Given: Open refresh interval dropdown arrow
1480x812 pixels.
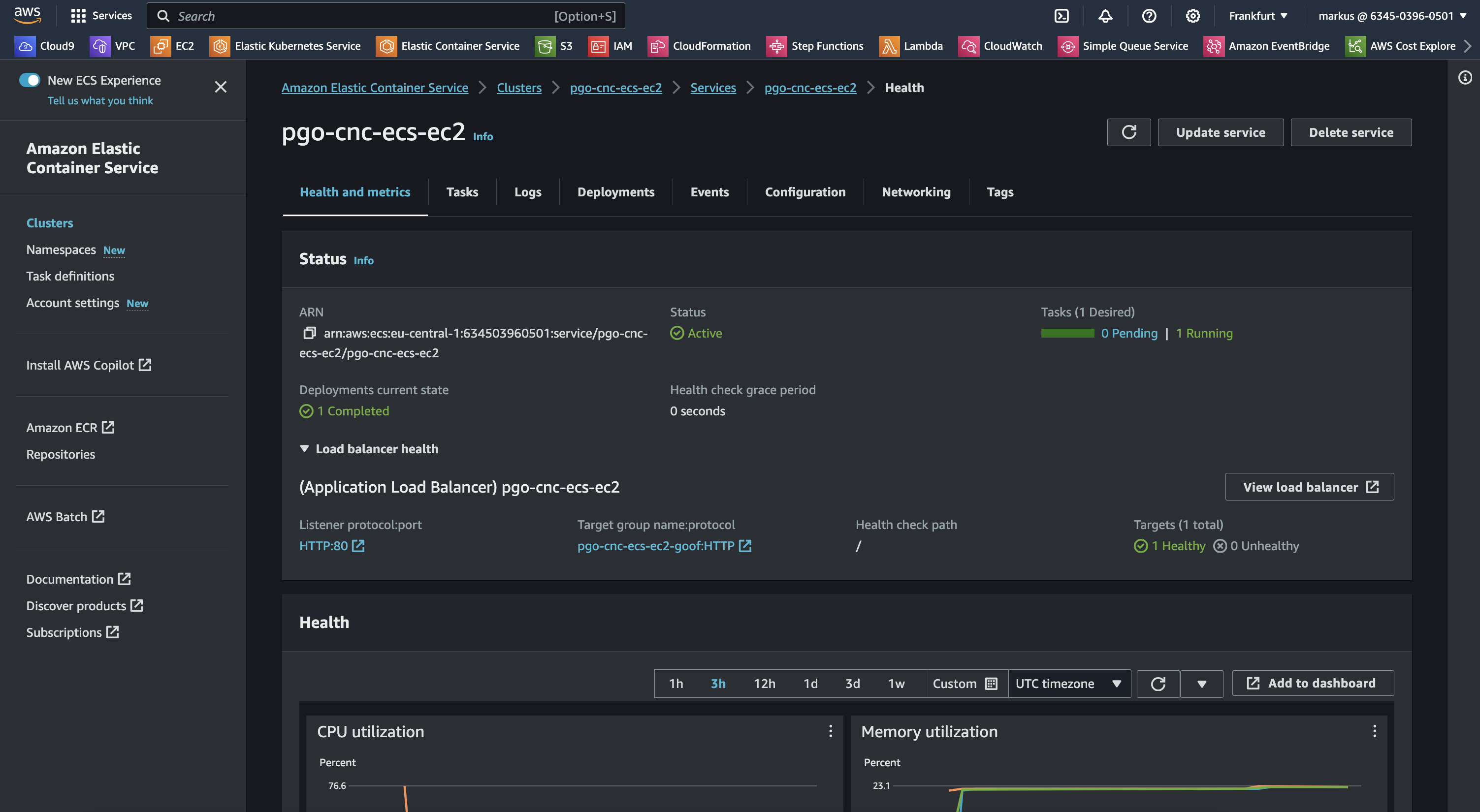Looking at the screenshot, I should [1201, 684].
